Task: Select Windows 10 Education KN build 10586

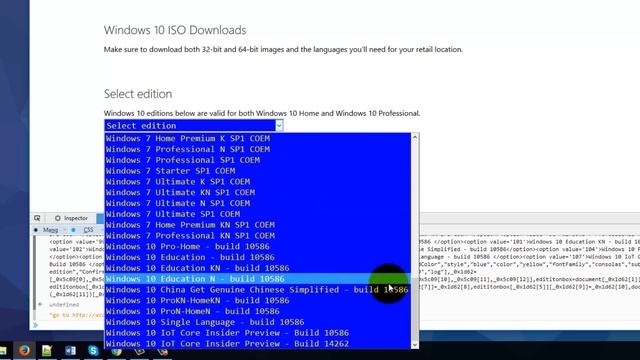Action: pos(258,268)
